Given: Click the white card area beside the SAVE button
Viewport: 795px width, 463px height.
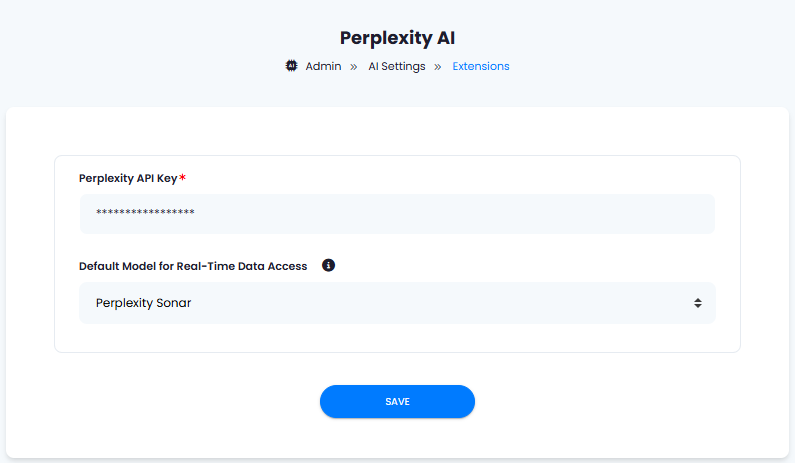Looking at the screenshot, I should pos(608,402).
